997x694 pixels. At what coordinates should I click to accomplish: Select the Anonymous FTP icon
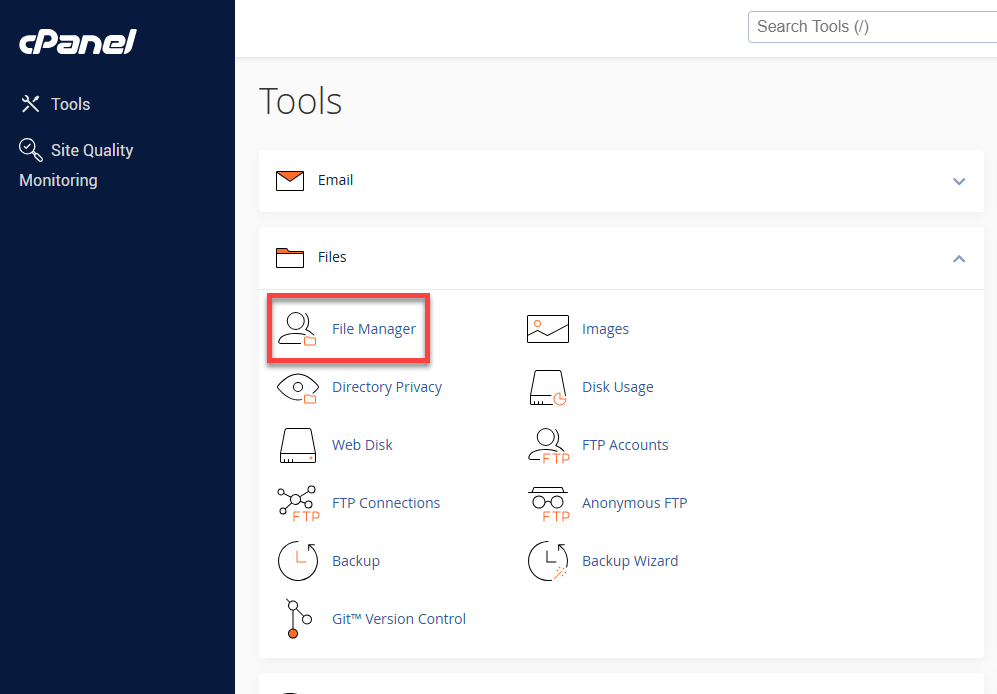[547, 503]
